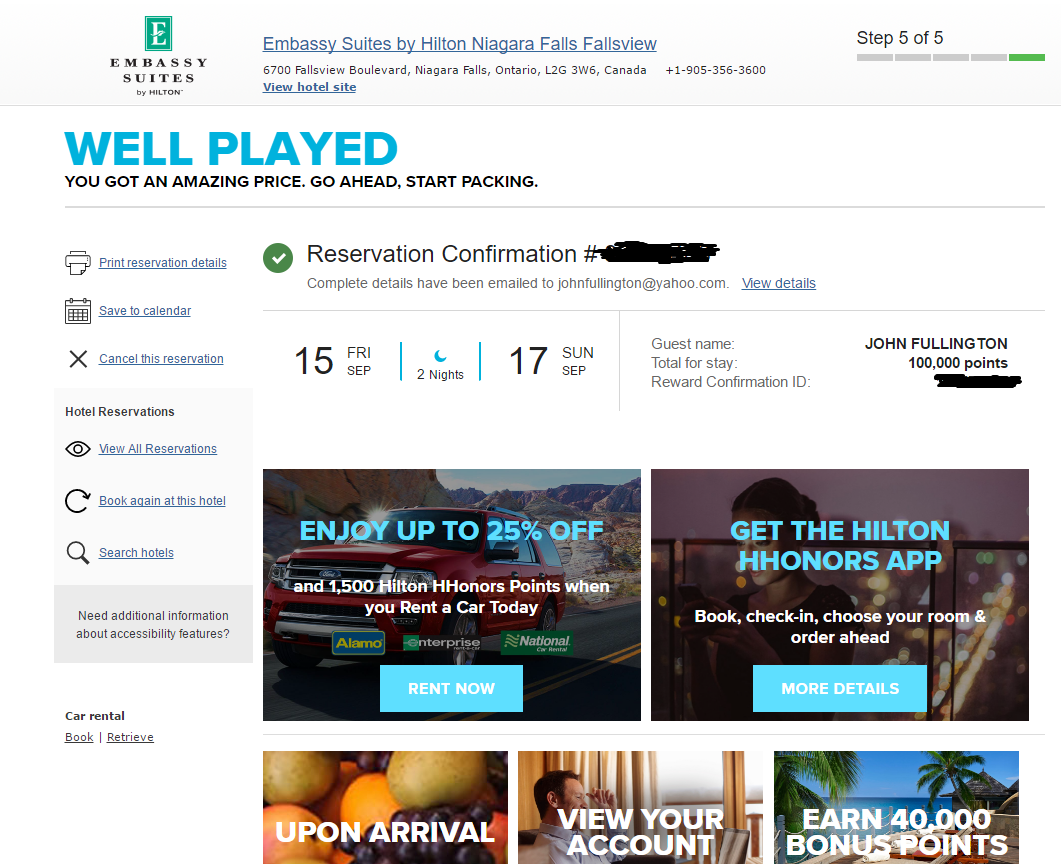Click the printer icon beside Print reservation details
Image resolution: width=1061 pixels, height=864 pixels.
coord(78,263)
